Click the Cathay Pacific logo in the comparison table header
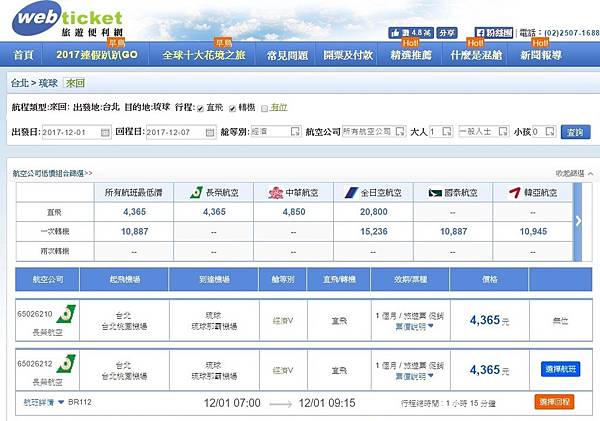The height and width of the screenshot is (421, 600). (435, 193)
